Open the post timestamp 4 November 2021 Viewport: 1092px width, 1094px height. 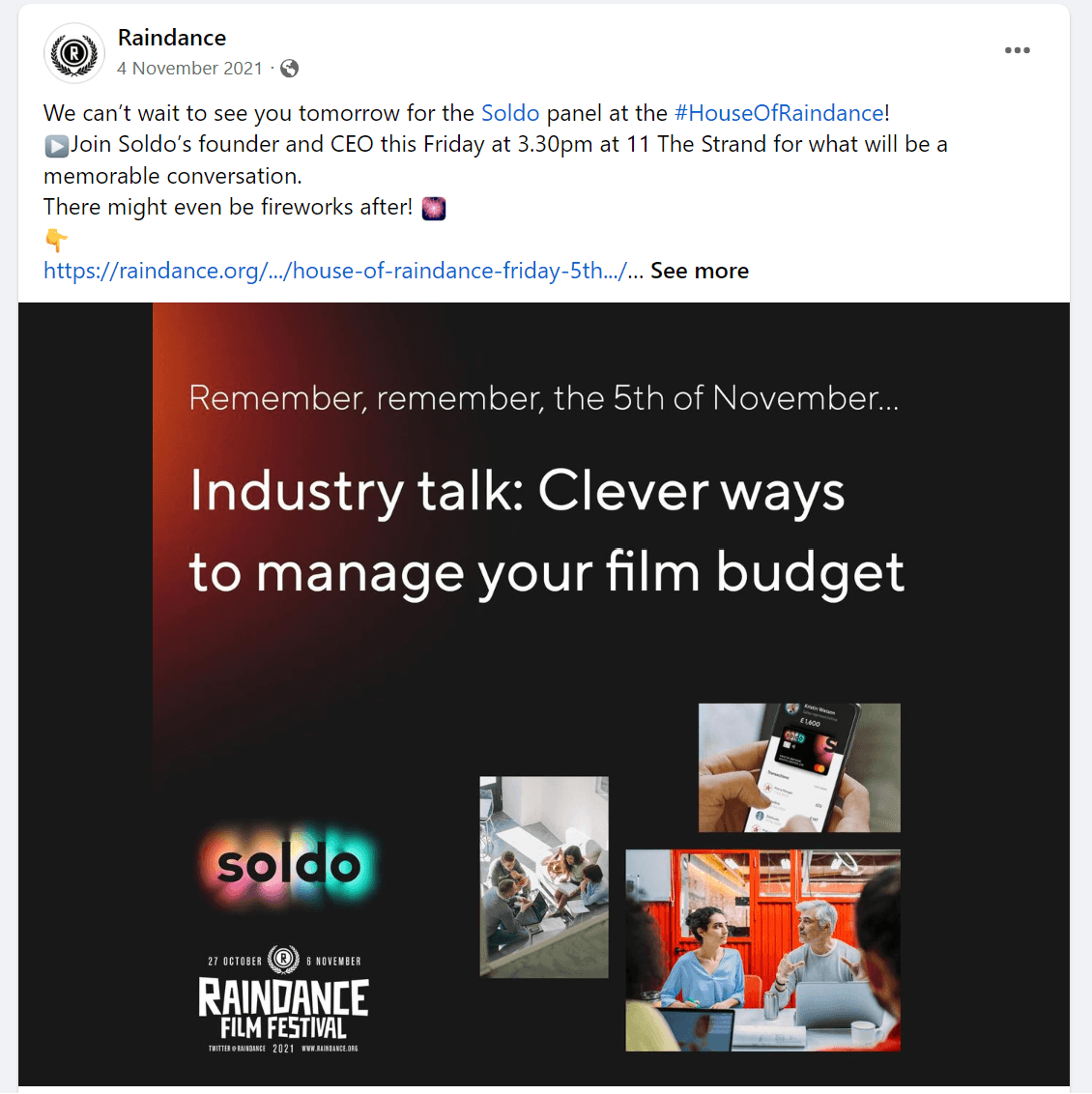189,69
